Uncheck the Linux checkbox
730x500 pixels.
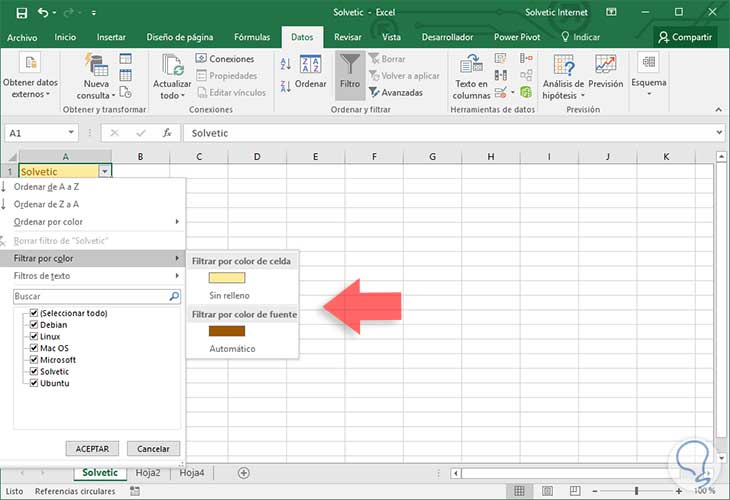pos(34,336)
